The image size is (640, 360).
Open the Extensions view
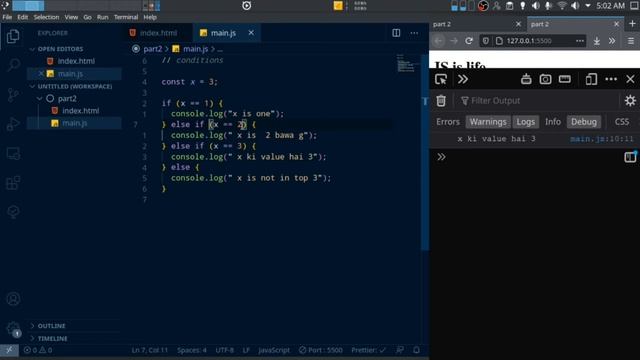[x=13, y=182]
